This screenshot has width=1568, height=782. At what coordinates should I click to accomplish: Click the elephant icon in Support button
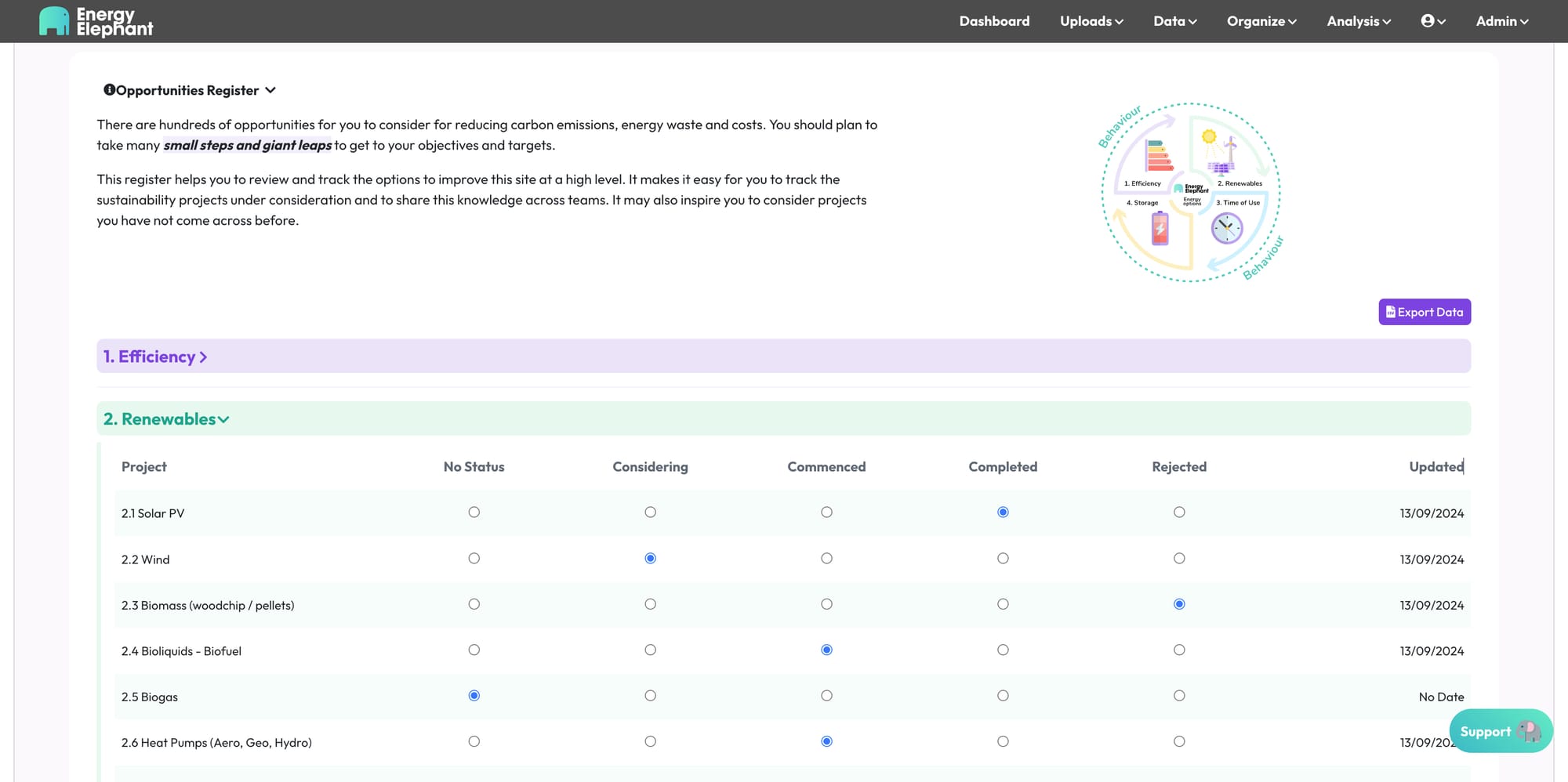[x=1528, y=731]
